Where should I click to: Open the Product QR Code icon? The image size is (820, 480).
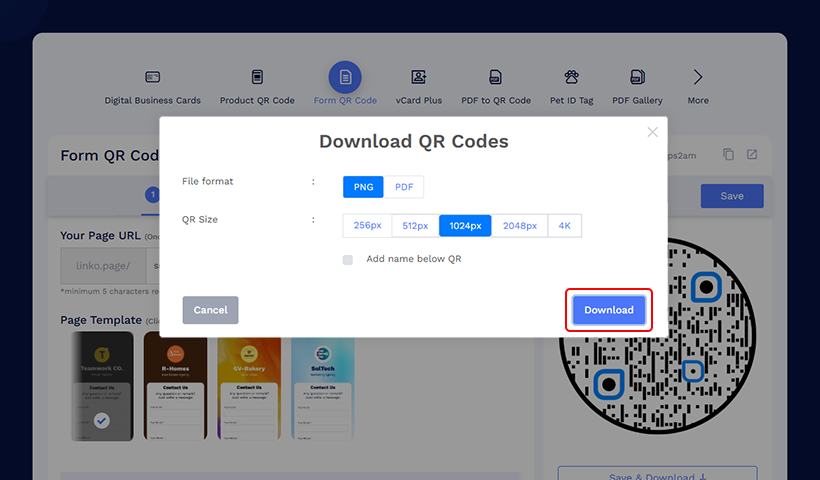point(257,77)
